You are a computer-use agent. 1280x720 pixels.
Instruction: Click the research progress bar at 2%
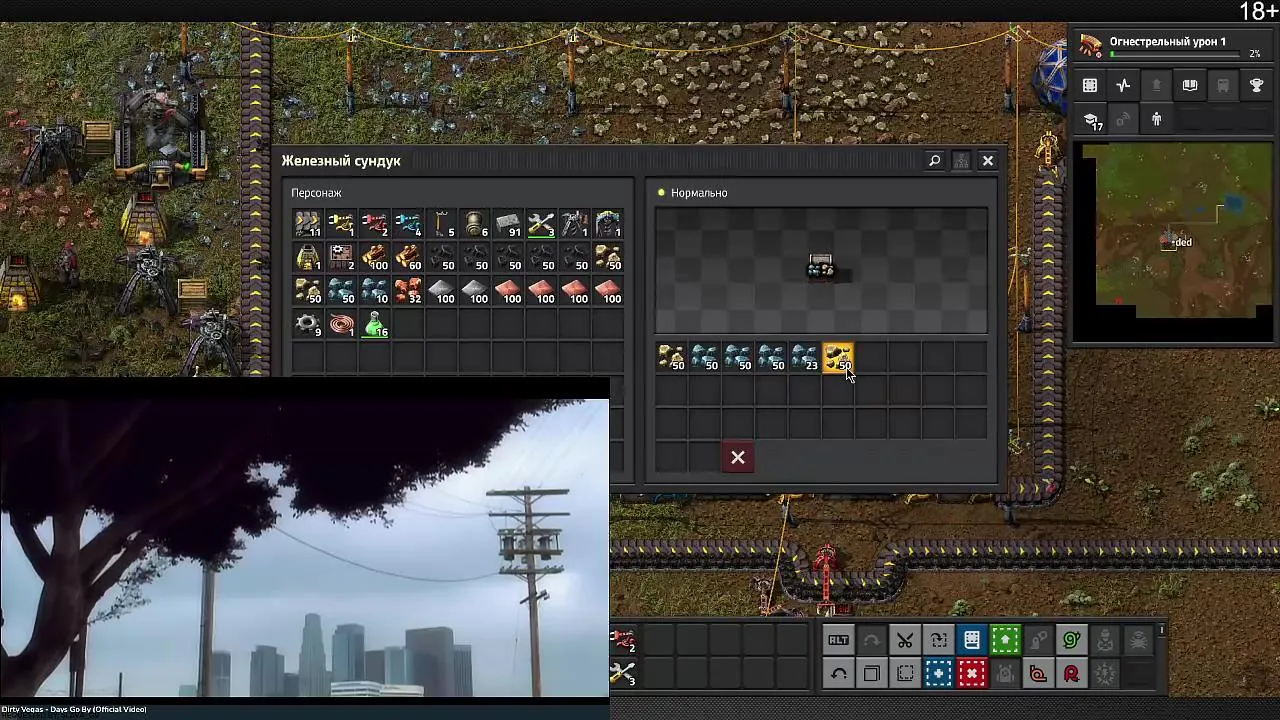[x=1174, y=54]
